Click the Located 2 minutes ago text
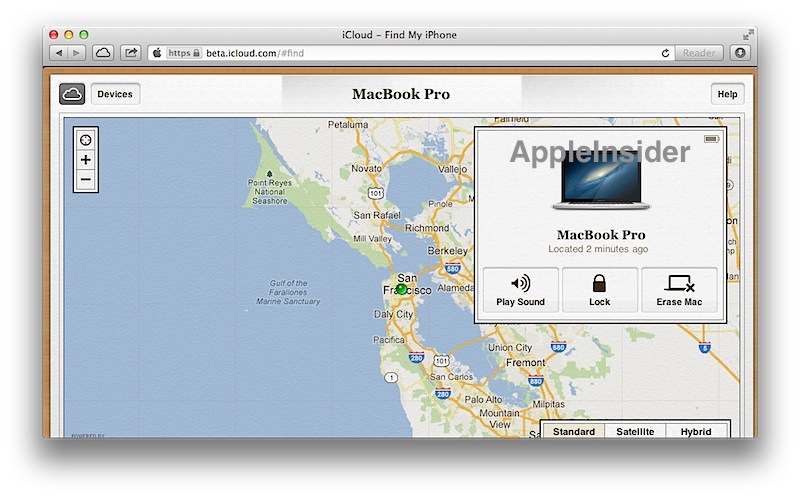Image resolution: width=800 pixels, height=497 pixels. [598, 249]
